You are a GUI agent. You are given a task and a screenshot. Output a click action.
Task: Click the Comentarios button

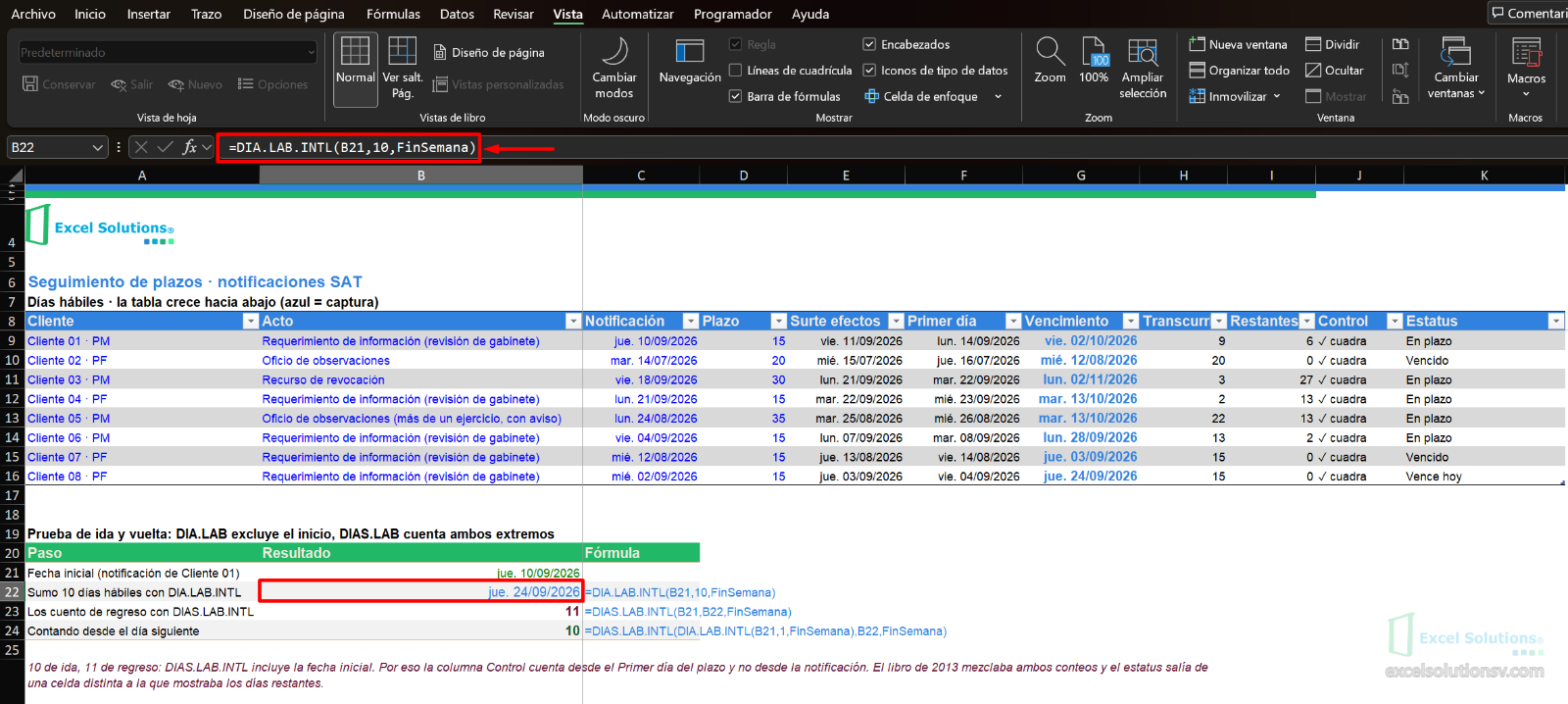click(1529, 13)
